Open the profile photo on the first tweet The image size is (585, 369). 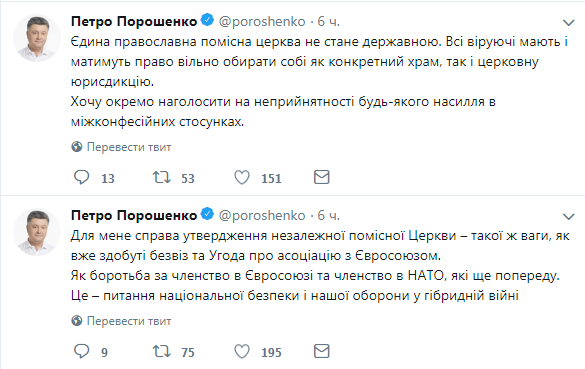(x=37, y=38)
